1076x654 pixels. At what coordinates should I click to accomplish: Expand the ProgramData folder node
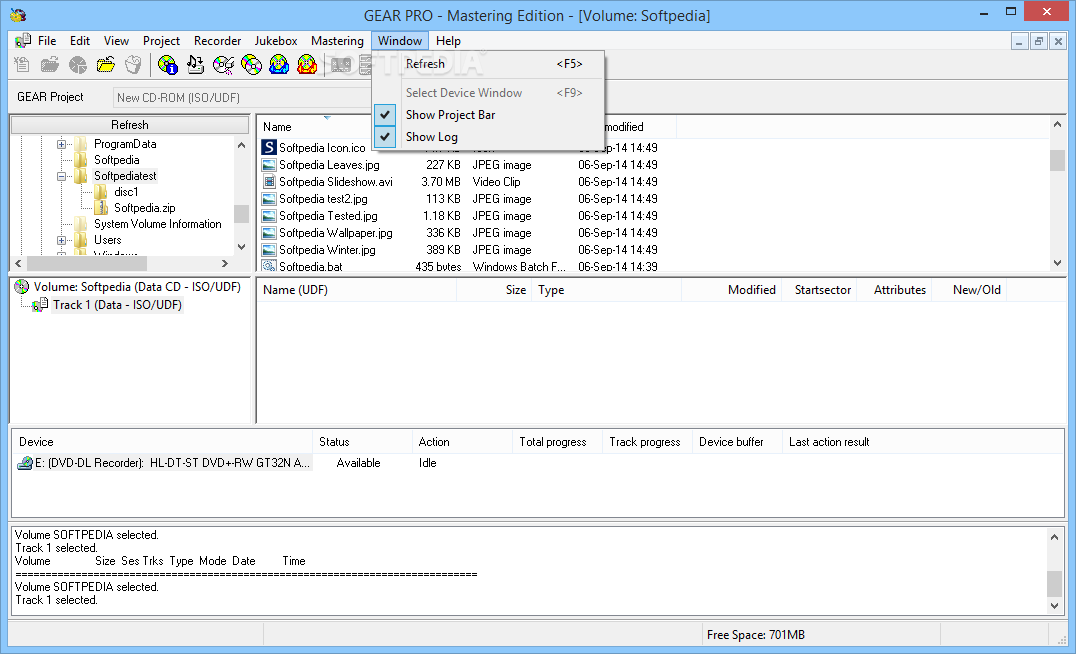(62, 144)
